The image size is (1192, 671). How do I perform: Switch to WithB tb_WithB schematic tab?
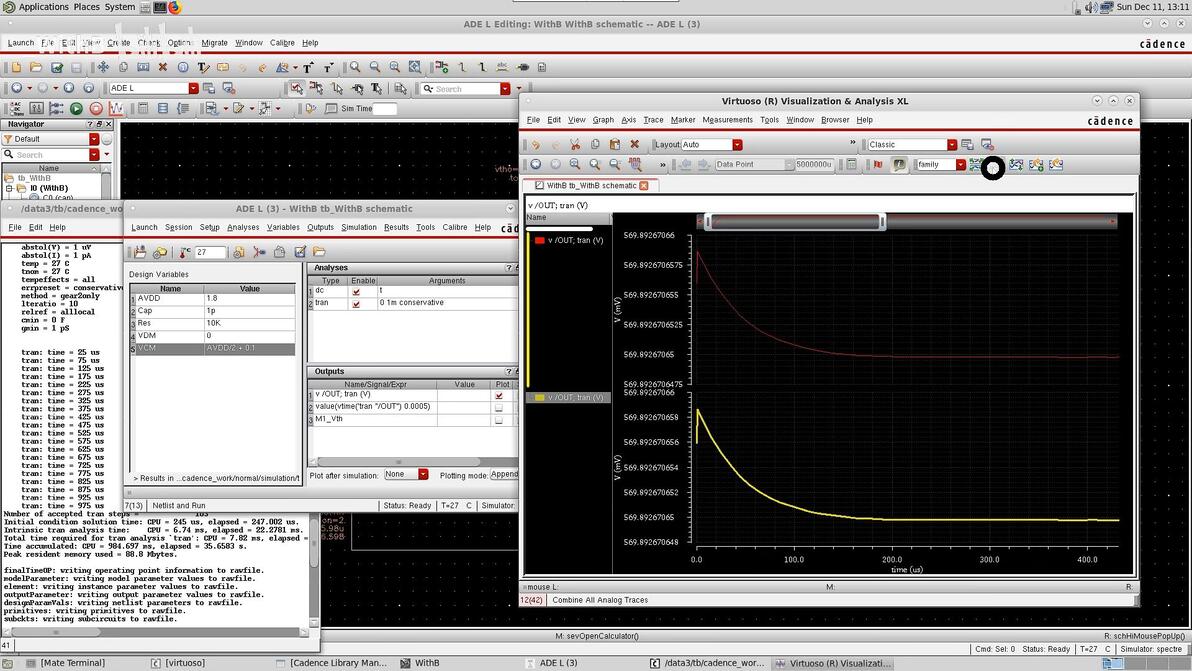click(590, 185)
